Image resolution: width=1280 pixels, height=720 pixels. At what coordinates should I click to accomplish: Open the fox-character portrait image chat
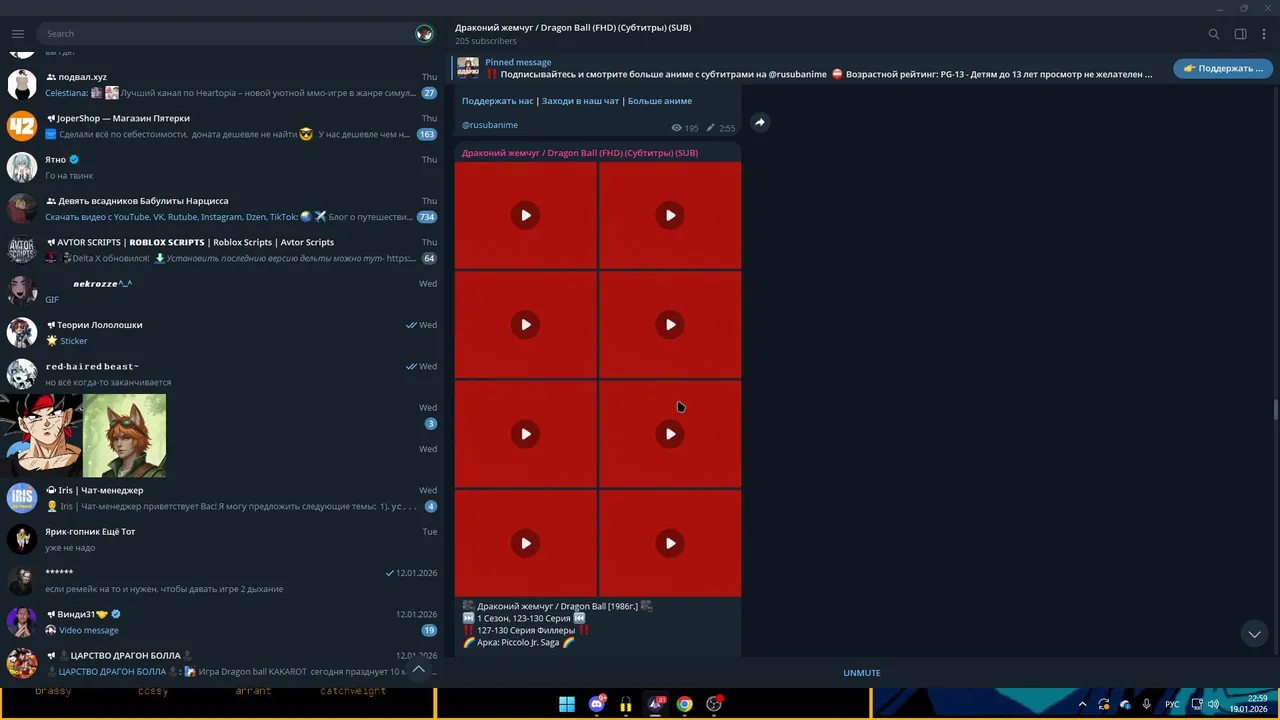coord(124,436)
